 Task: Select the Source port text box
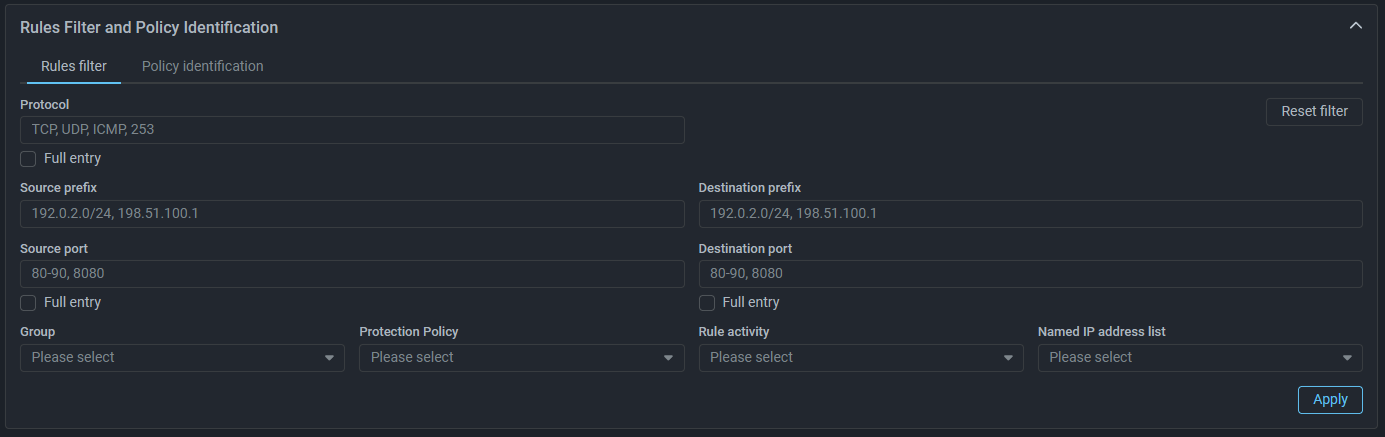click(x=352, y=273)
